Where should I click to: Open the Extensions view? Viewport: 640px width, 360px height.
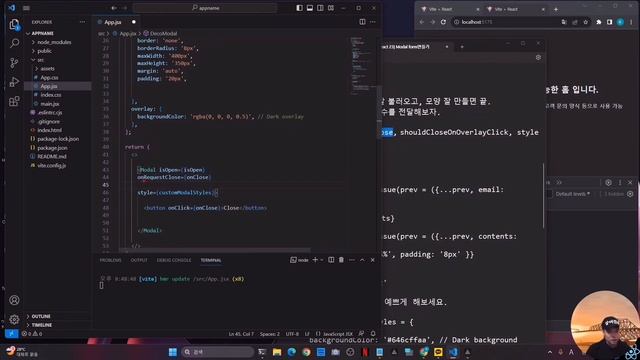pyautogui.click(x=14, y=101)
